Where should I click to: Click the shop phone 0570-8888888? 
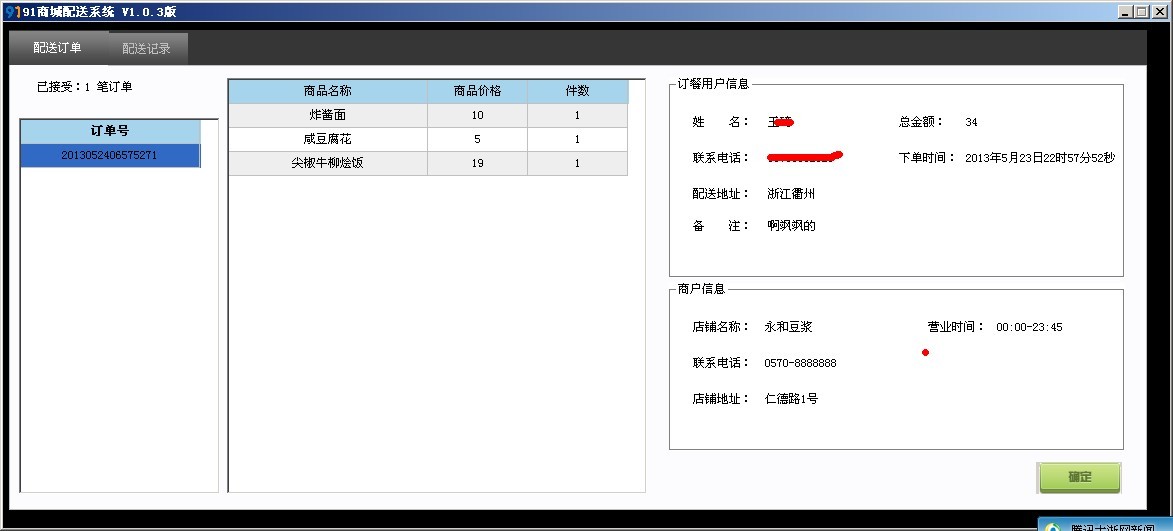[x=800, y=363]
